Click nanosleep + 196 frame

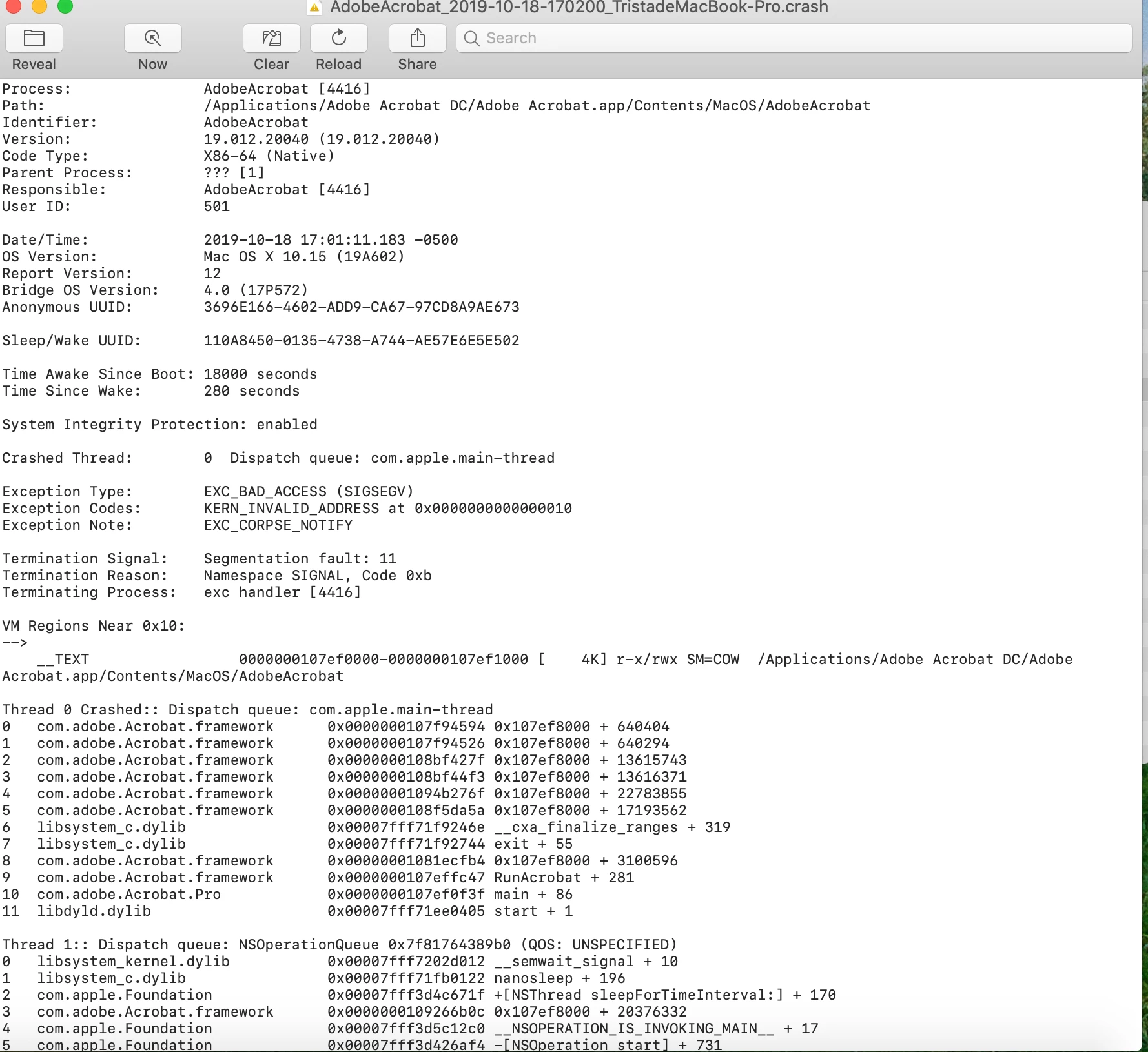tap(560, 978)
